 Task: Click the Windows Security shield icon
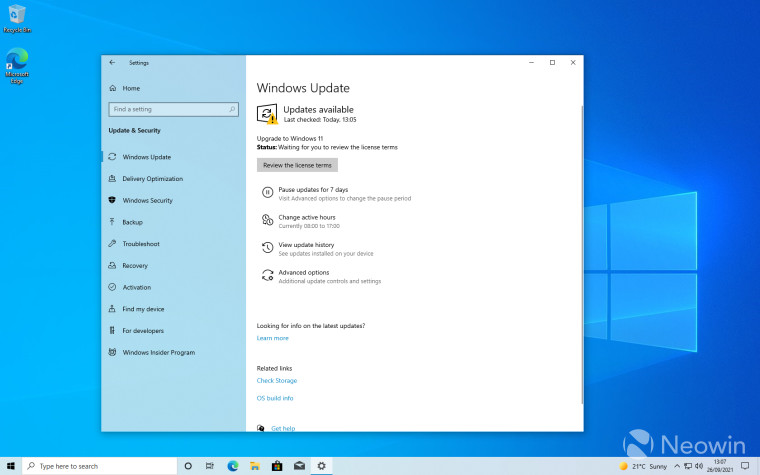click(x=112, y=200)
